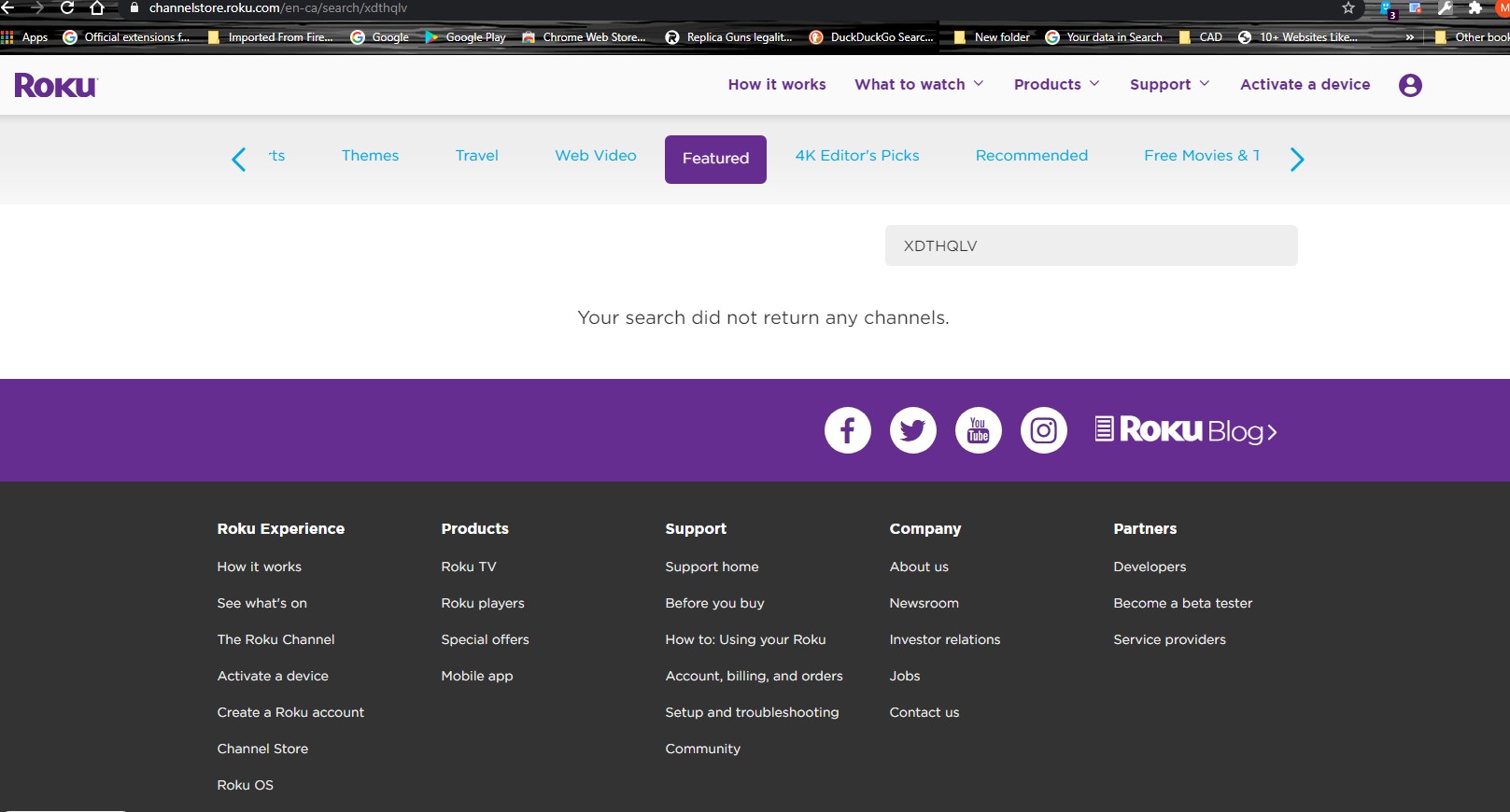
Task: Open Investor relations footer link
Action: pyautogui.click(x=945, y=639)
